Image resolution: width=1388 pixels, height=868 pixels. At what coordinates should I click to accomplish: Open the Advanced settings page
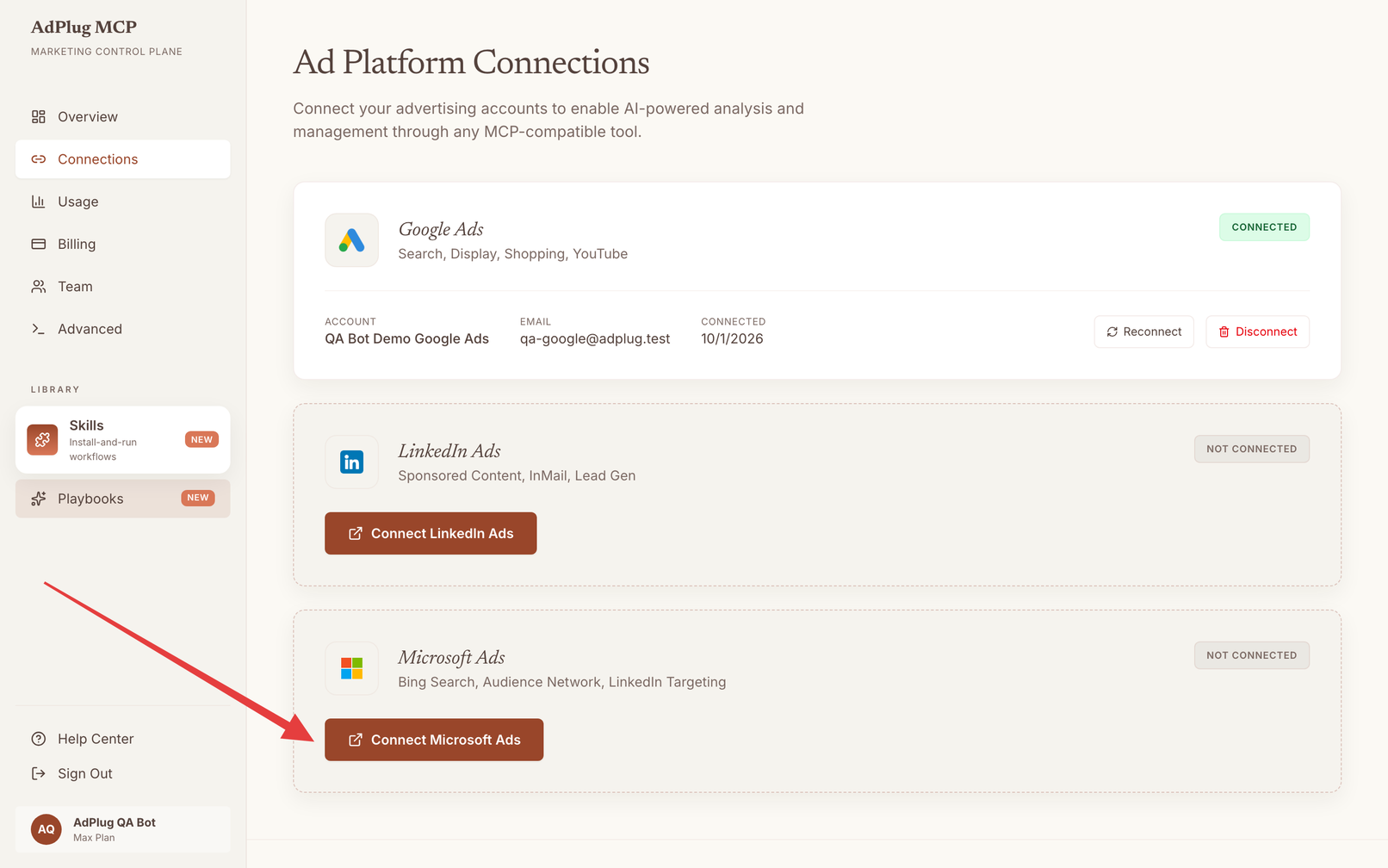[x=122, y=329]
